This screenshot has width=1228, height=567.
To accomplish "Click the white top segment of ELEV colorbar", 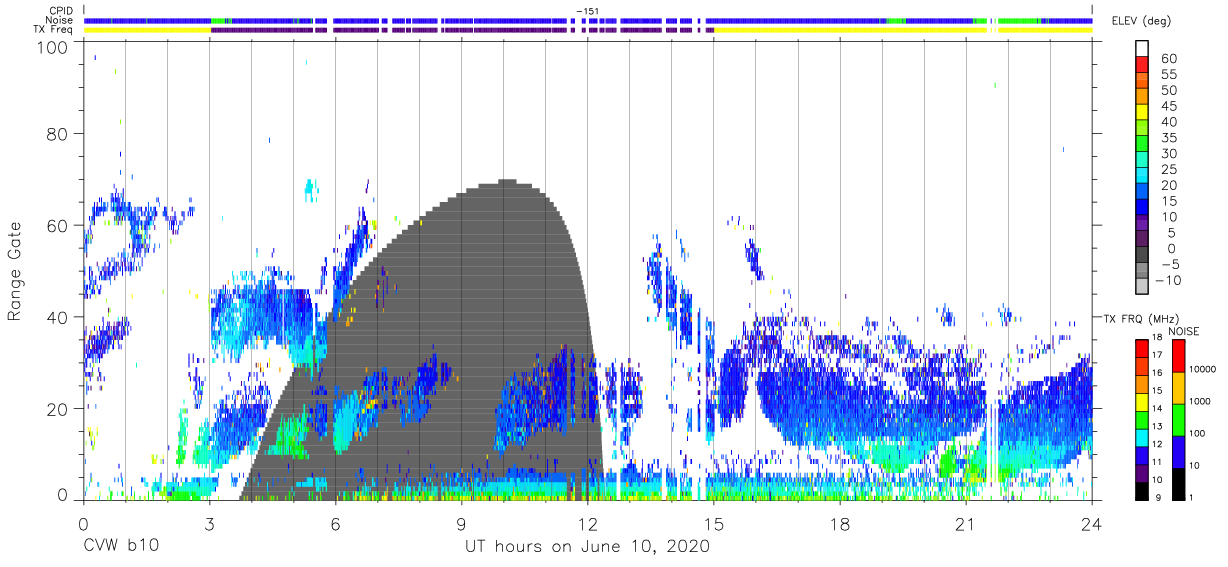I will coord(1142,49).
